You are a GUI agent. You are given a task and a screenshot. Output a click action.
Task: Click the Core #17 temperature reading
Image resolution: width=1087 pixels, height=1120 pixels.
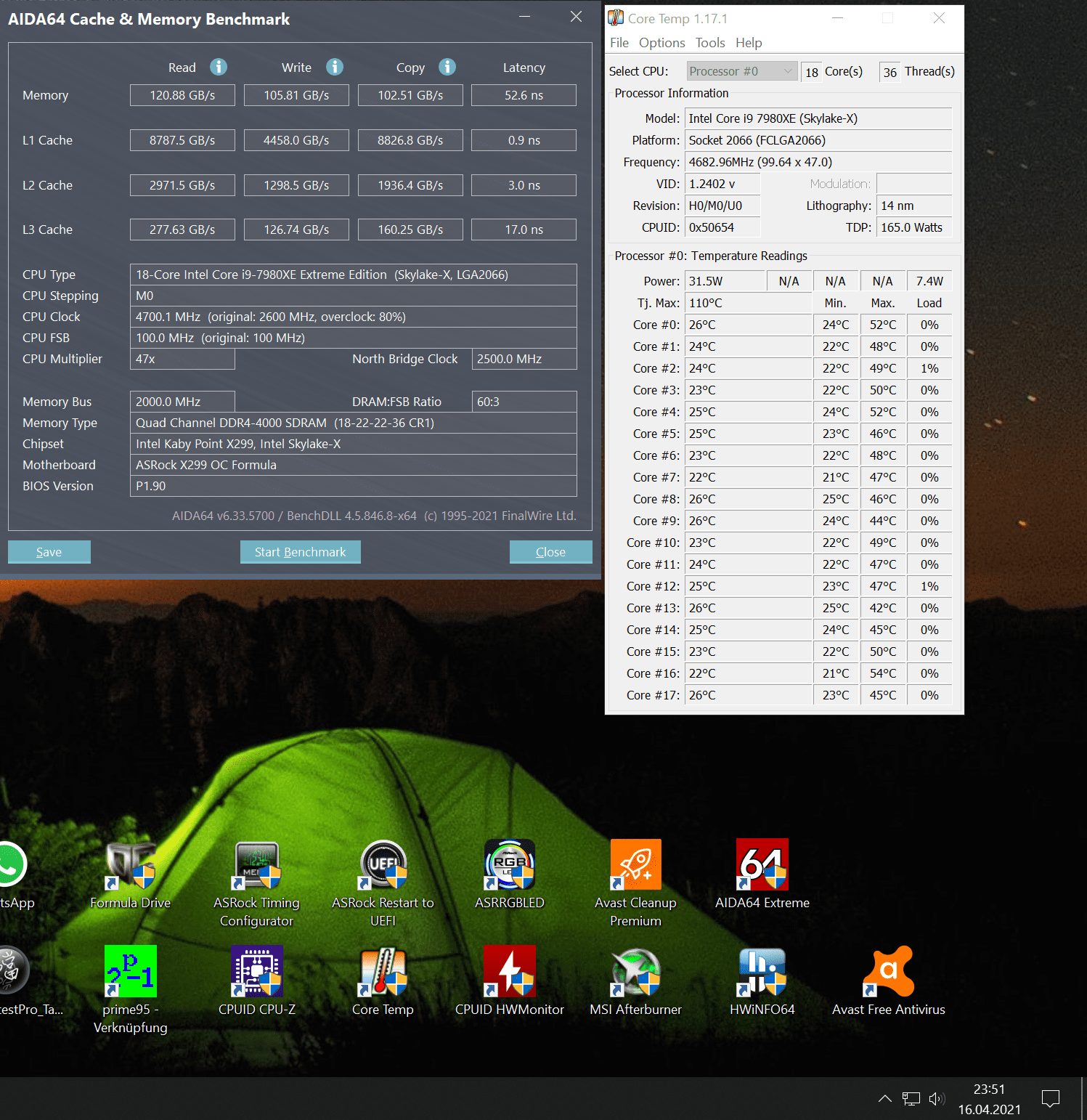click(748, 695)
